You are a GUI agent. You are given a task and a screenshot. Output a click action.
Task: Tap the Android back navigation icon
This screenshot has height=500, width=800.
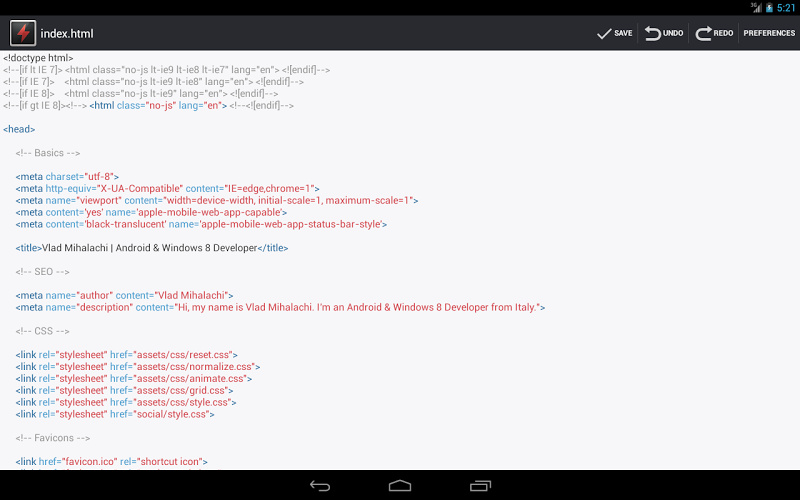(x=320, y=486)
